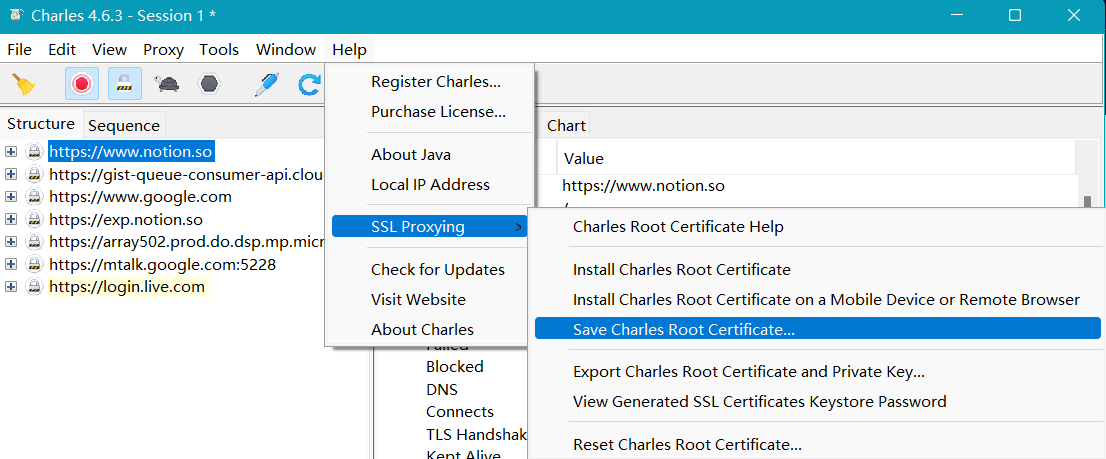The image size is (1106, 459).
Task: Choose Purchase License... menu entry
Action: tap(438, 111)
